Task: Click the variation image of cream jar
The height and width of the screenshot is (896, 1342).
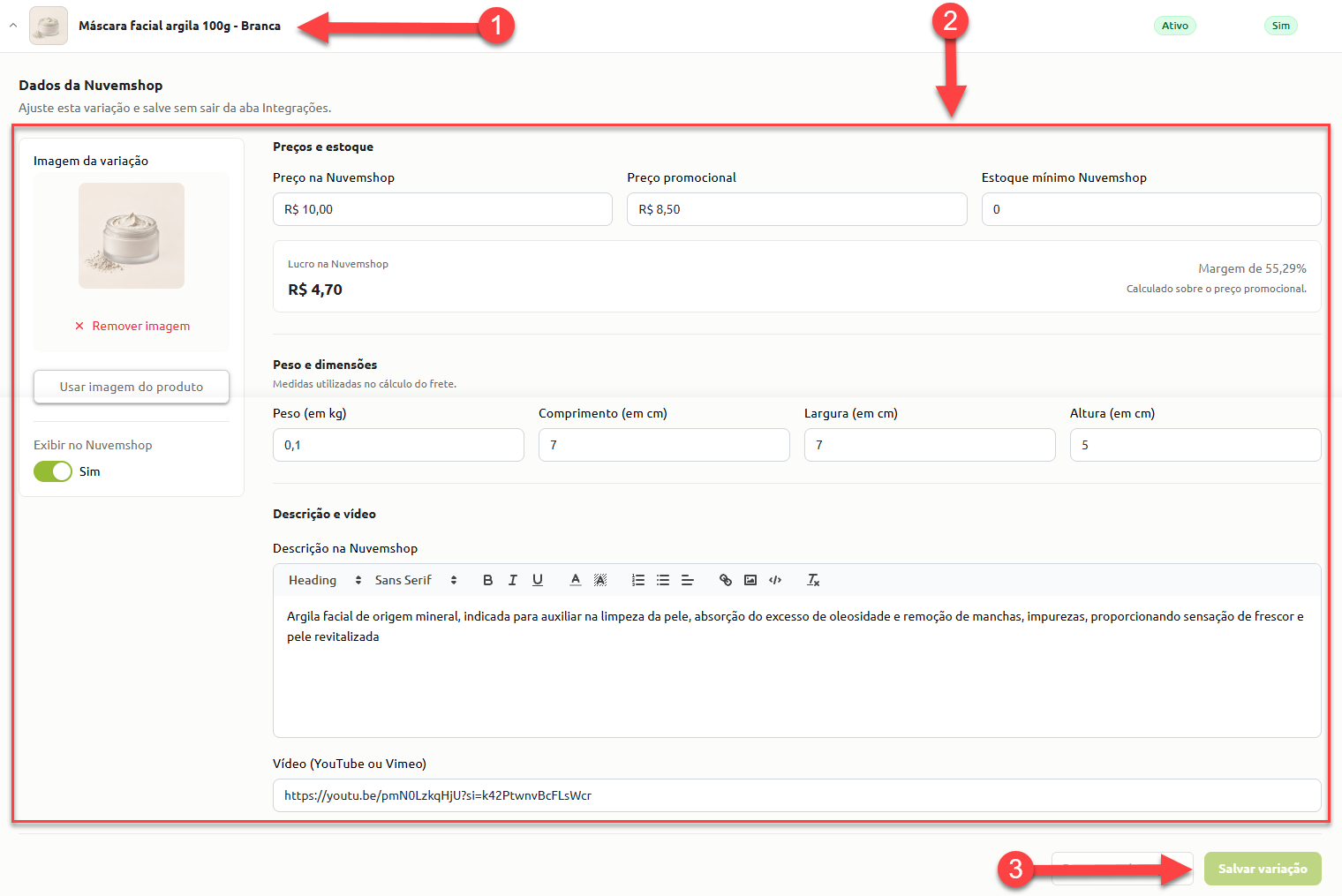Action: click(x=132, y=236)
